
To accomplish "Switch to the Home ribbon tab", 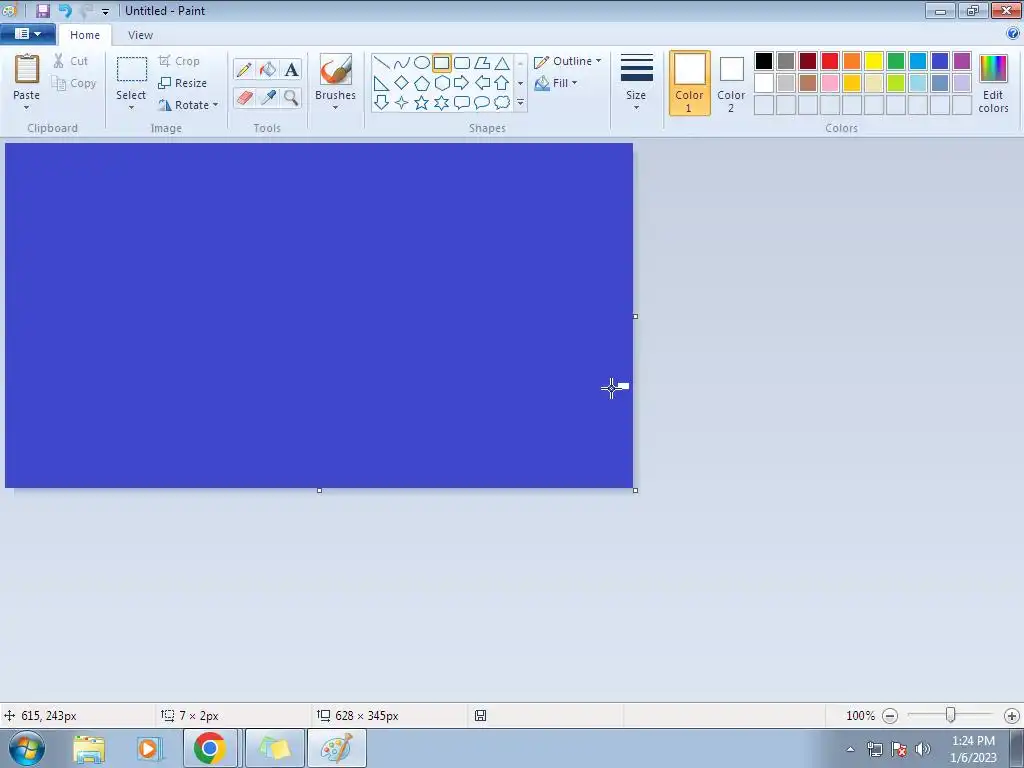I will [85, 35].
